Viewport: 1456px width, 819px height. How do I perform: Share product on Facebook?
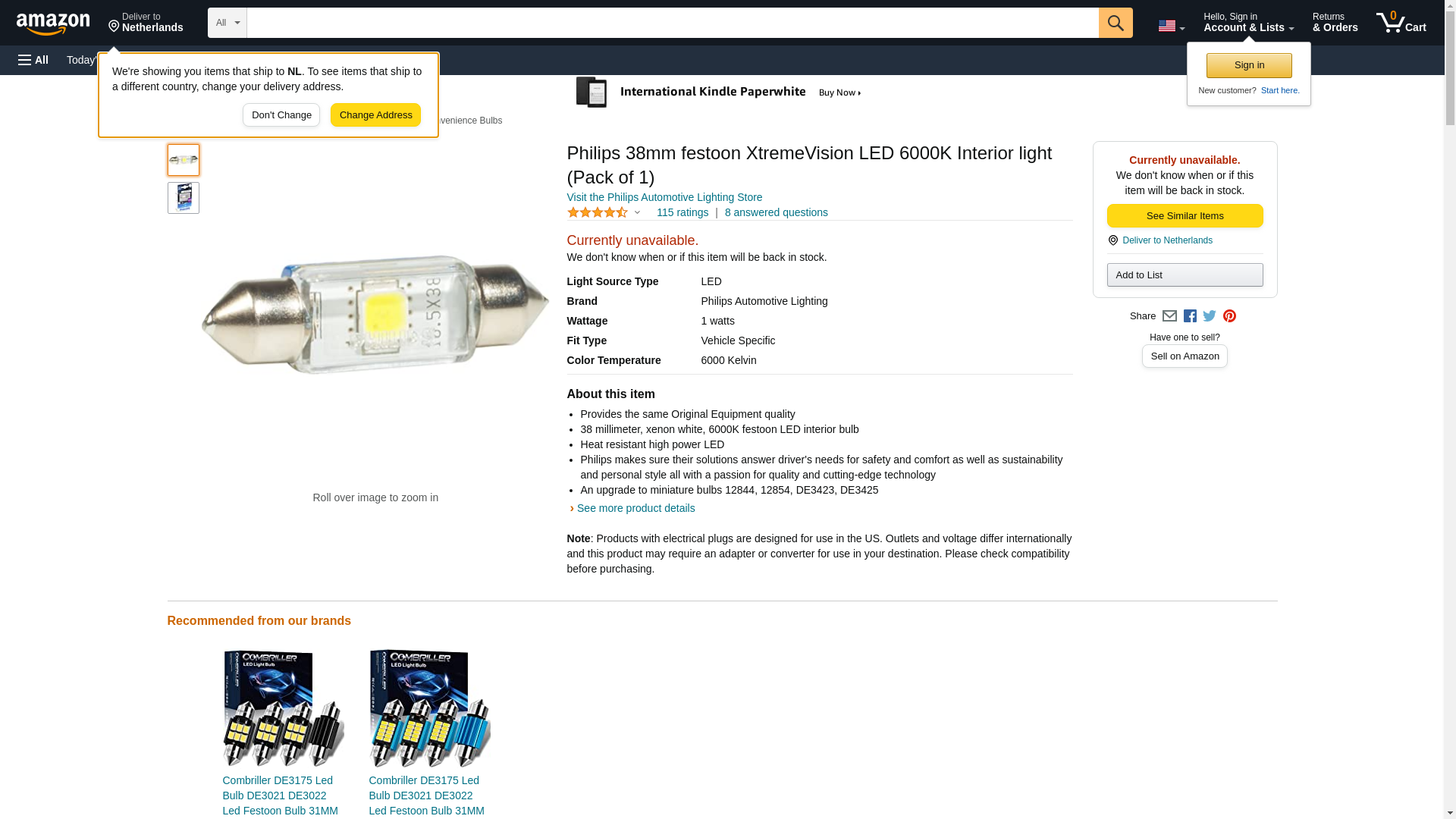[x=1190, y=316]
